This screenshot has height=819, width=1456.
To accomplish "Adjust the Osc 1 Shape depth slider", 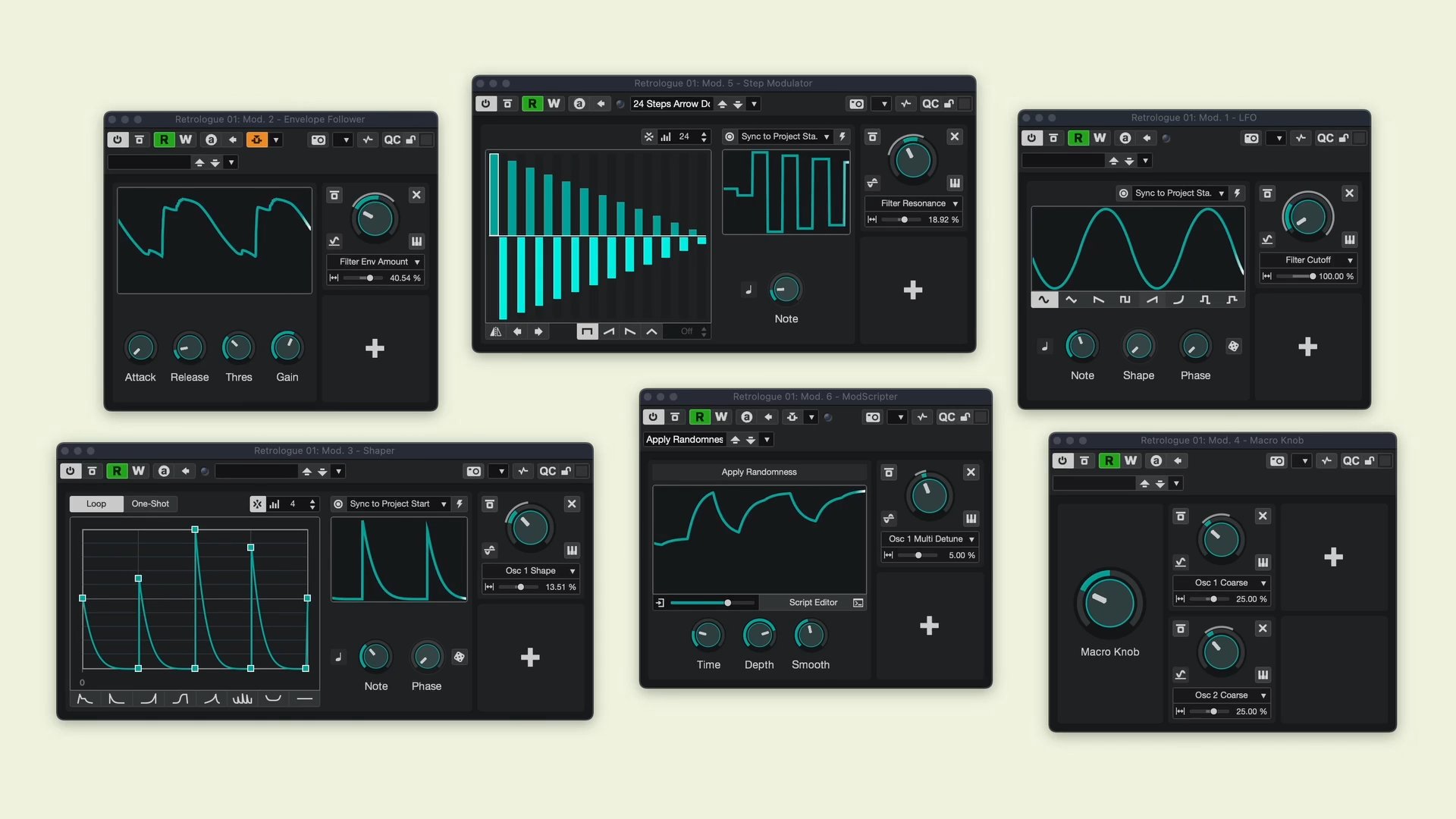I will (x=519, y=588).
